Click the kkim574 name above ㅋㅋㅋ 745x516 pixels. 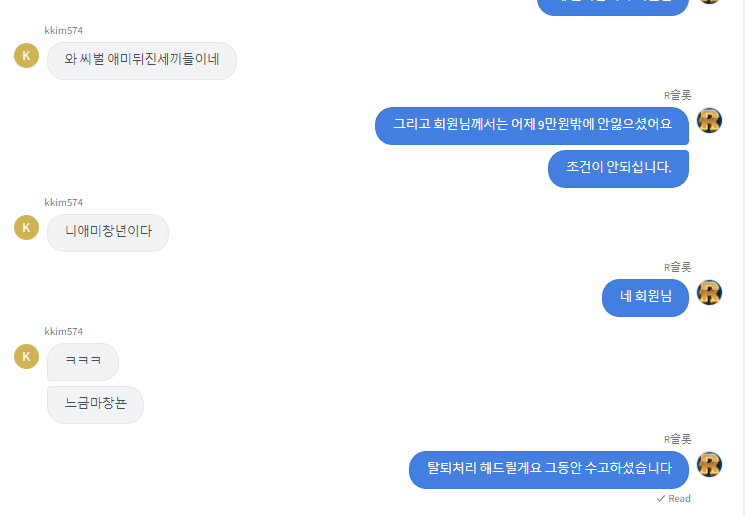pyautogui.click(x=64, y=332)
